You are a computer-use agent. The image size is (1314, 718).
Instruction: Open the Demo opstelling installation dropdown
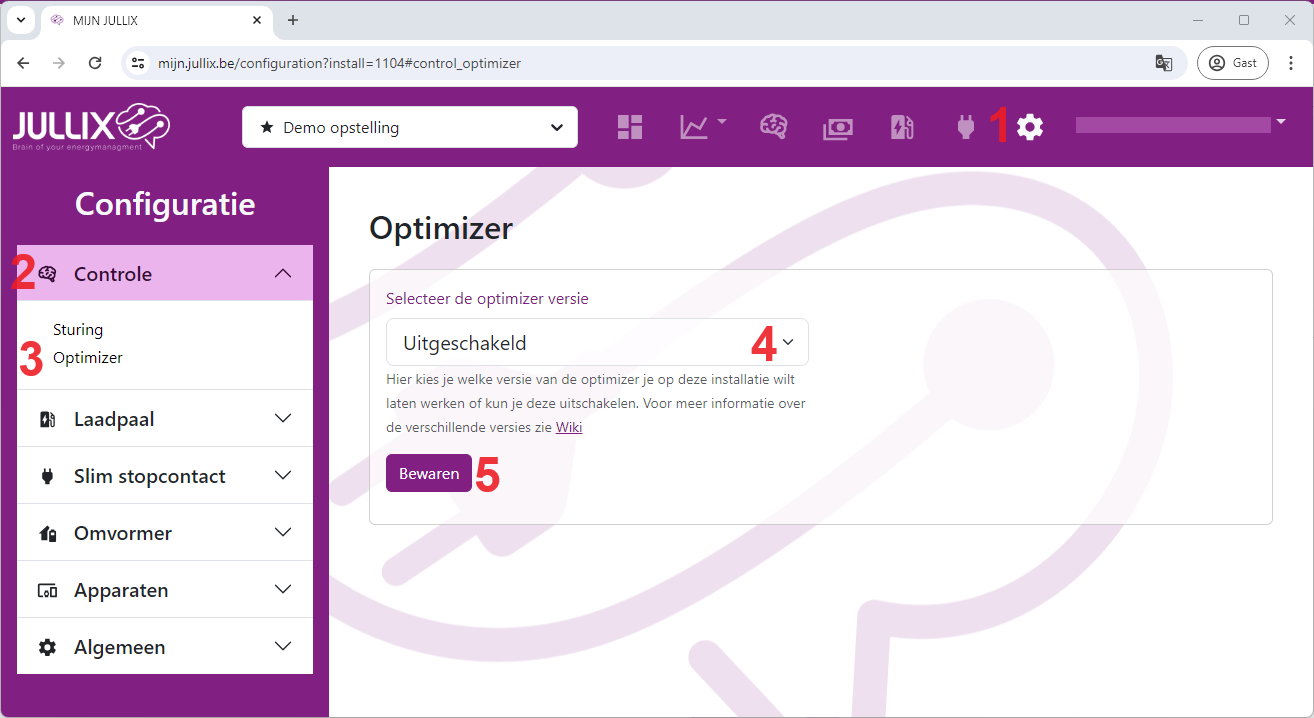point(410,127)
